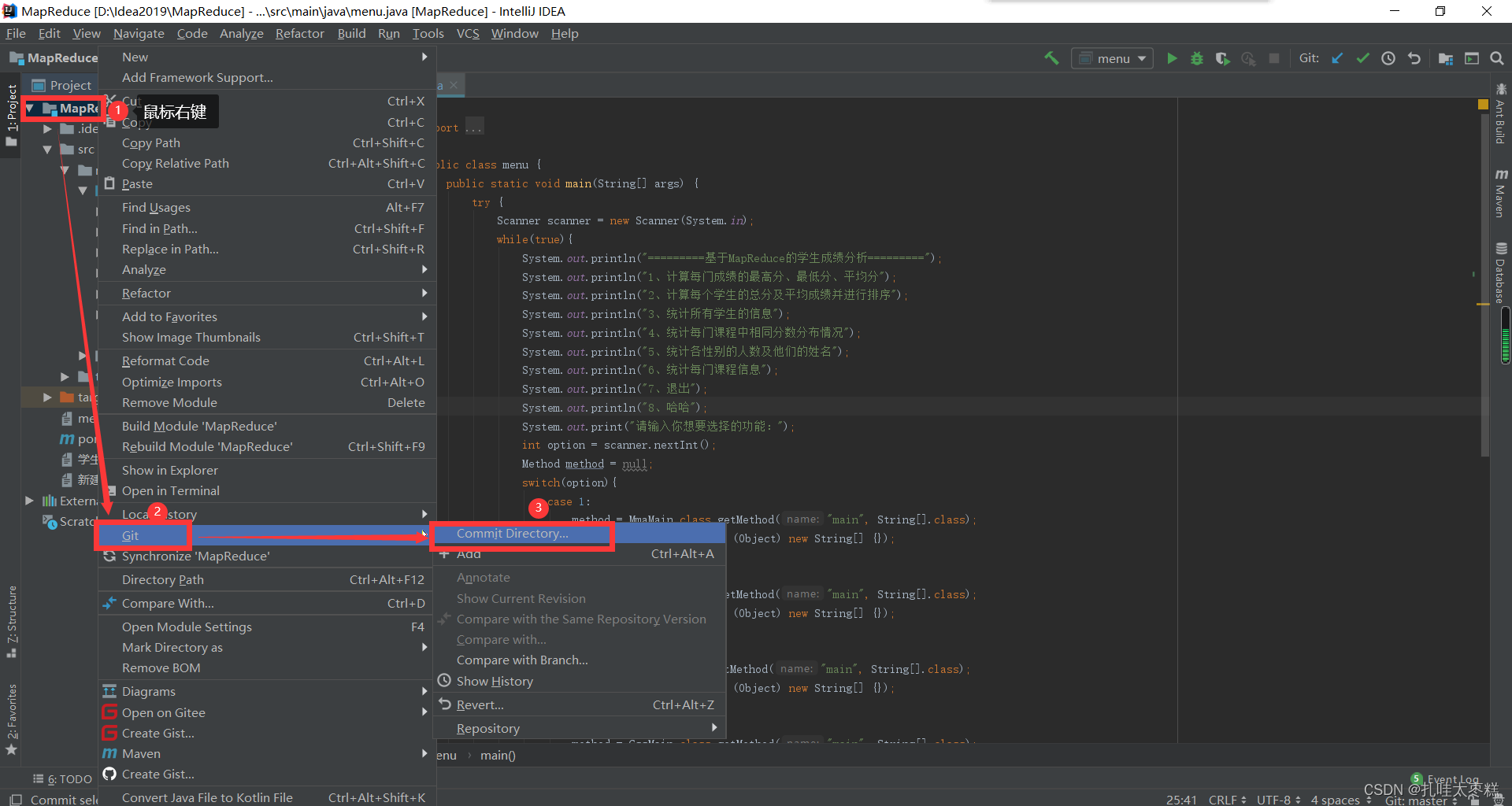The height and width of the screenshot is (806, 1512).
Task: Collapse the MapReduce project root node
Action: tap(30, 109)
